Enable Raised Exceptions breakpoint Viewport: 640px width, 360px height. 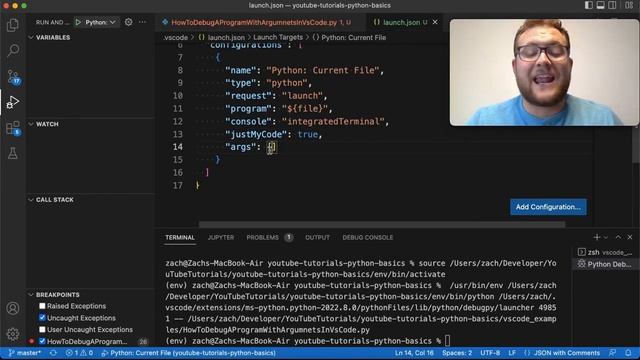pyautogui.click(x=42, y=306)
